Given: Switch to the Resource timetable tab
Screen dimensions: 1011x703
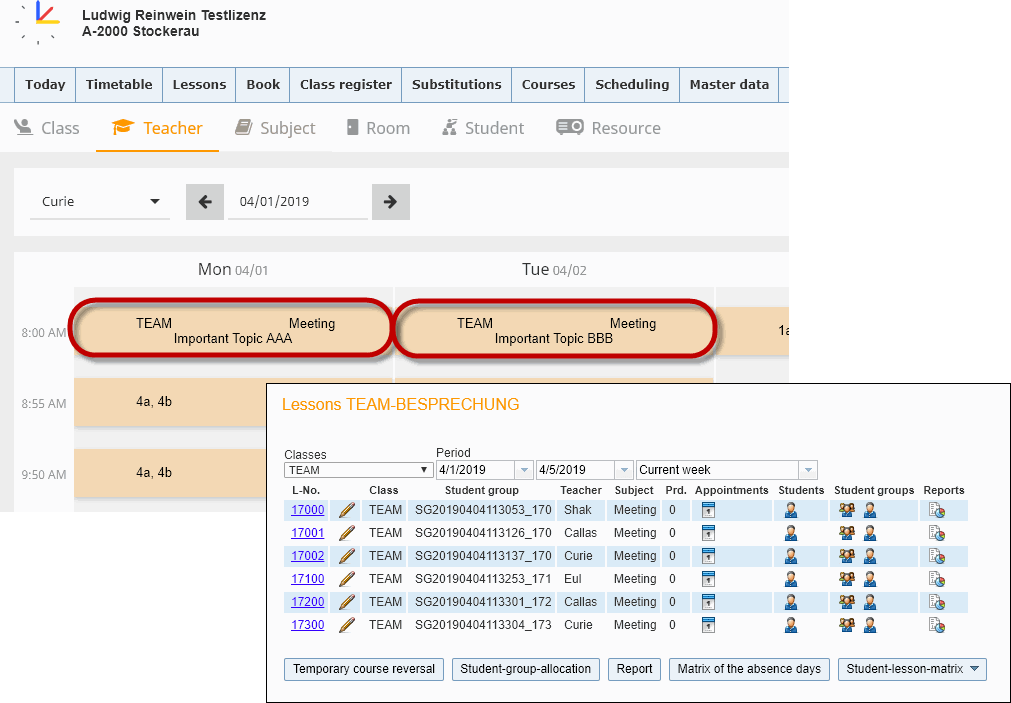Looking at the screenshot, I should (609, 128).
